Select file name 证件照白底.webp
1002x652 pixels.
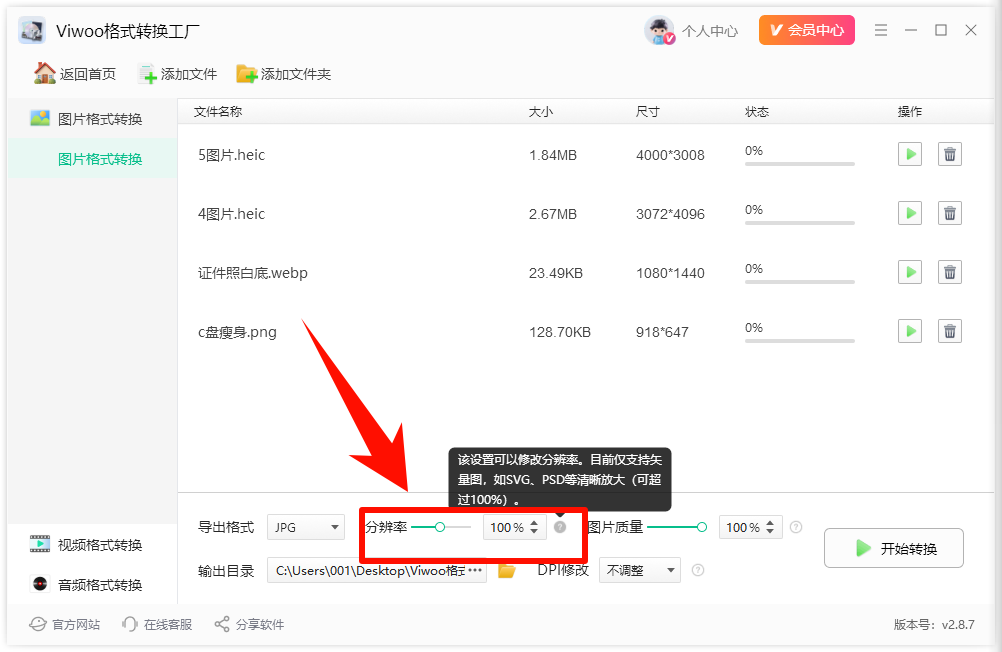tap(252, 273)
